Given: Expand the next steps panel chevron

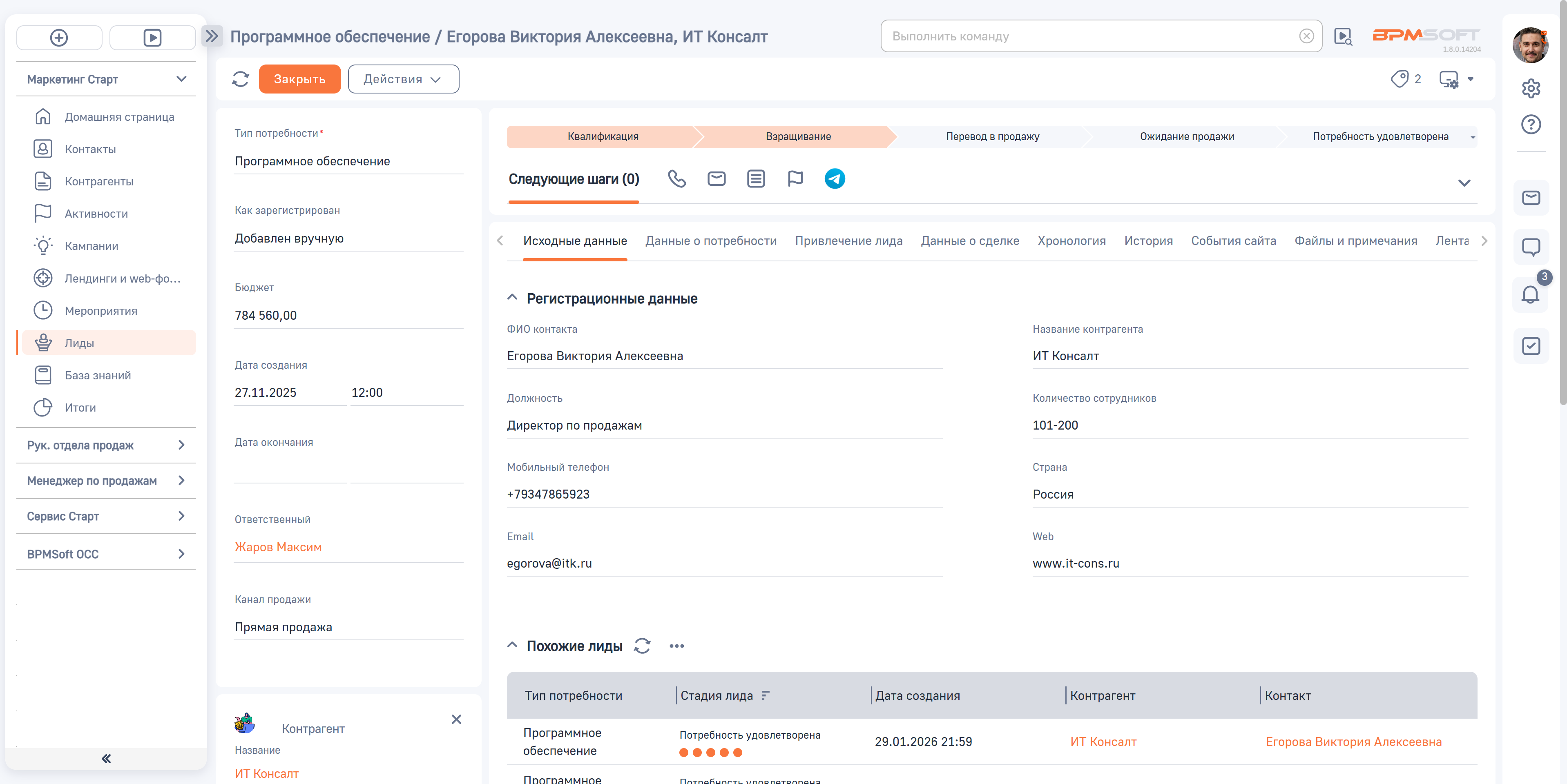Looking at the screenshot, I should pos(1464,183).
